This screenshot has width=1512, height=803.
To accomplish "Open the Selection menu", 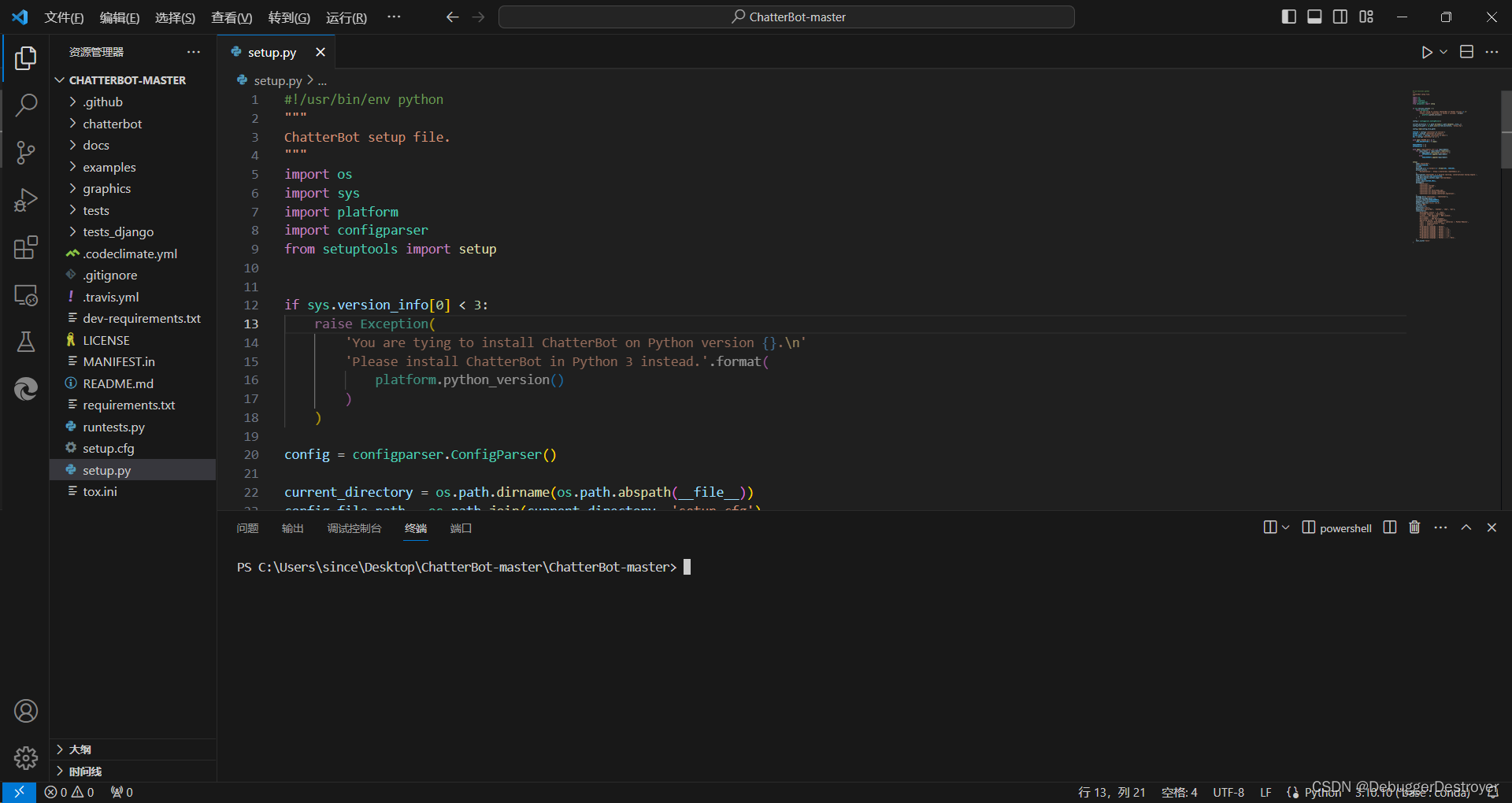I will (x=175, y=17).
